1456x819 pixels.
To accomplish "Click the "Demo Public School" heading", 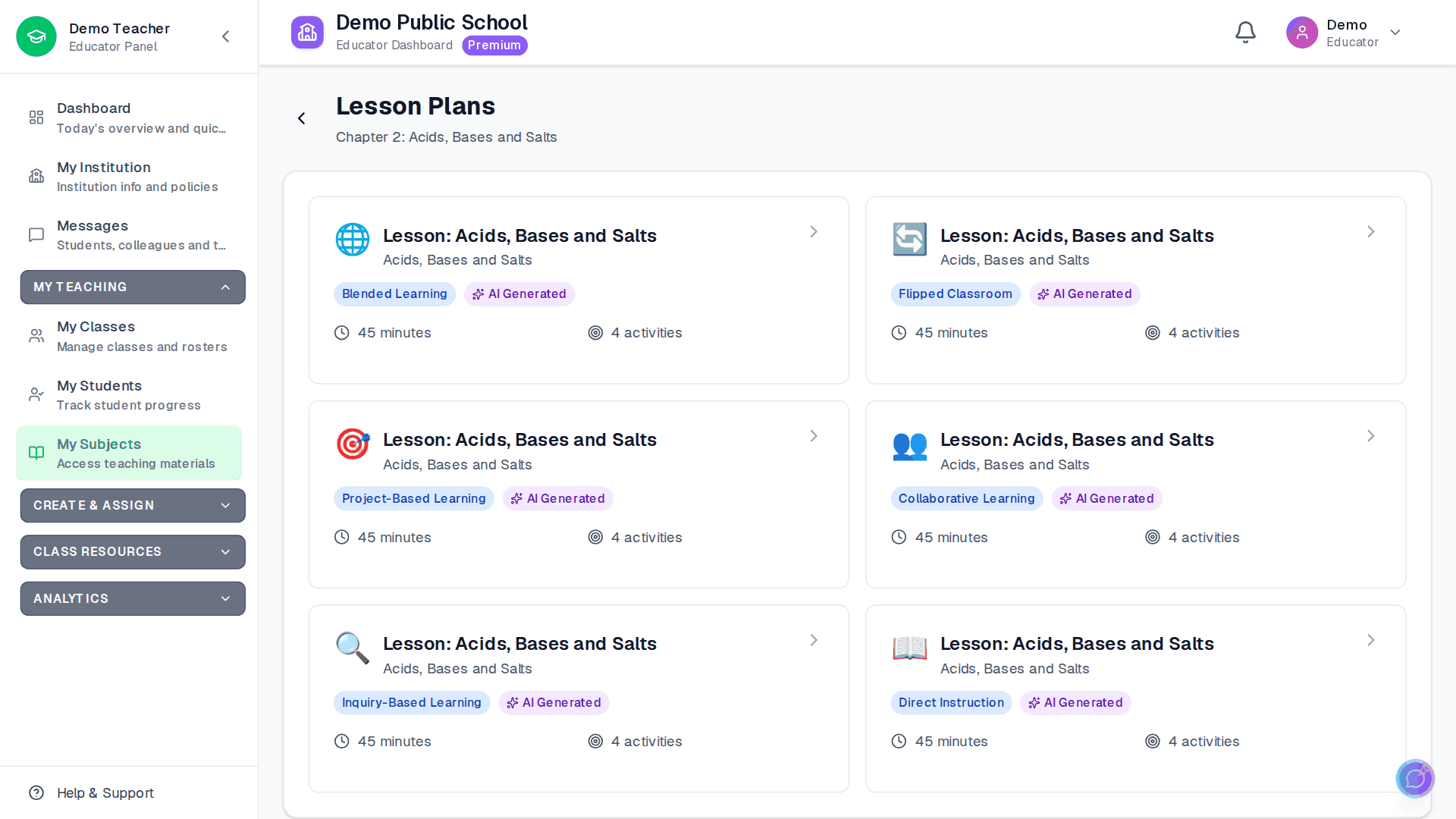I will 431,23.
